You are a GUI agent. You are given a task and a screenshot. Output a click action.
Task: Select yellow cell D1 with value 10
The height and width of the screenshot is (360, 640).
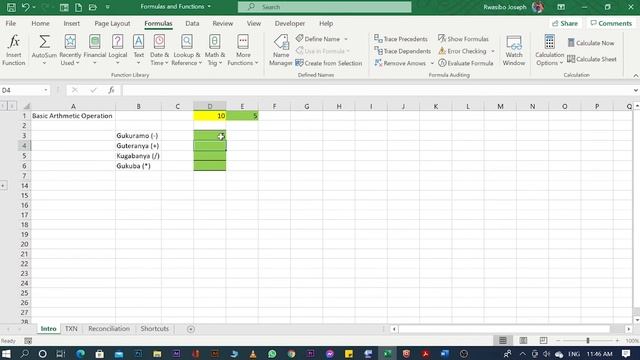pyautogui.click(x=210, y=116)
